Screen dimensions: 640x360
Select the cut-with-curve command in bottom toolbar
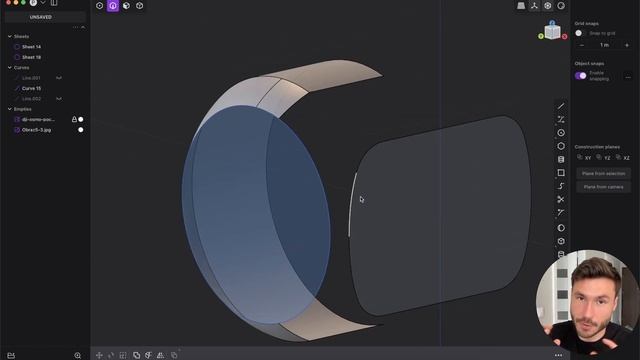pos(148,356)
